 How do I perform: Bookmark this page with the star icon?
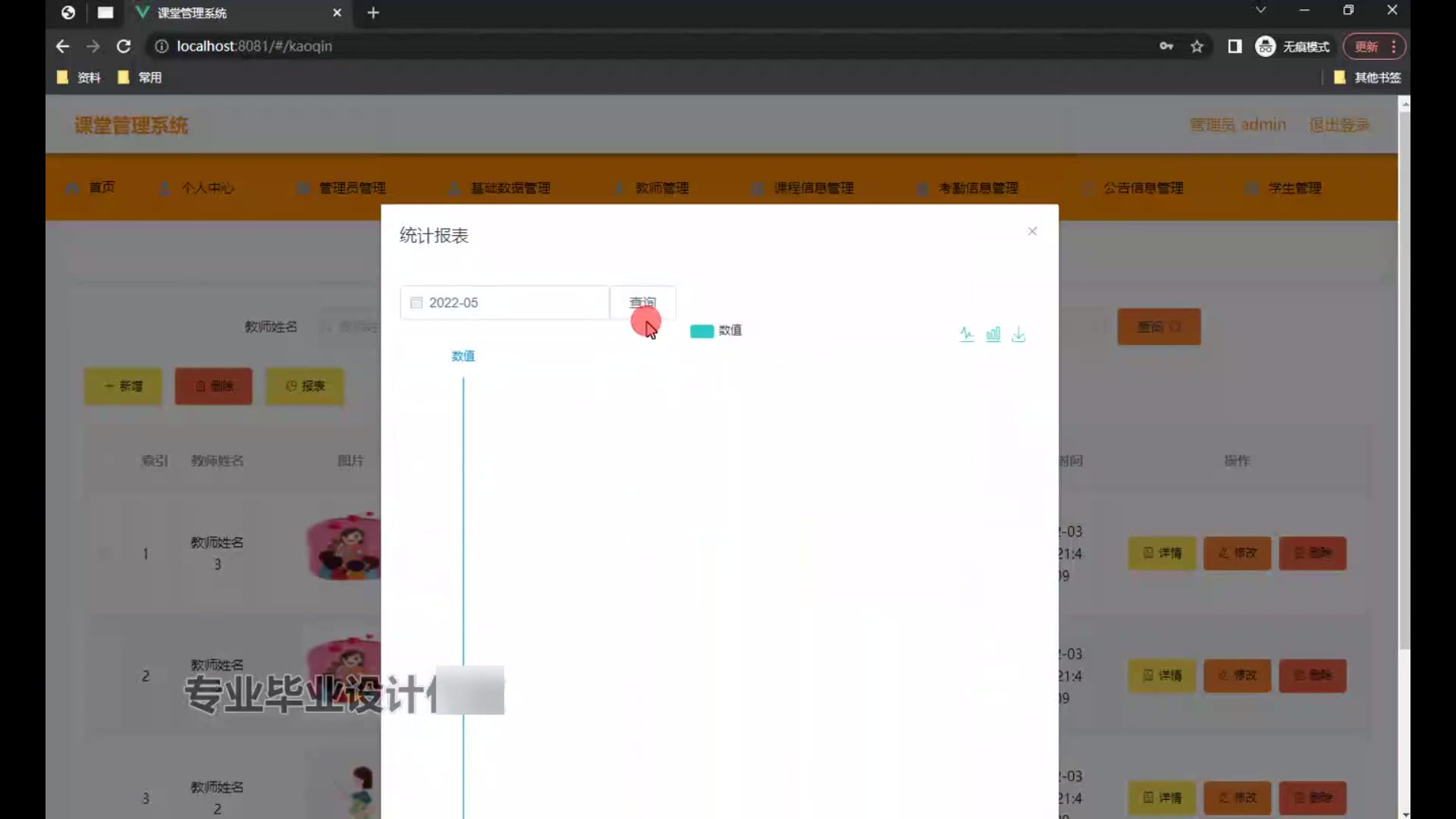tap(1197, 46)
